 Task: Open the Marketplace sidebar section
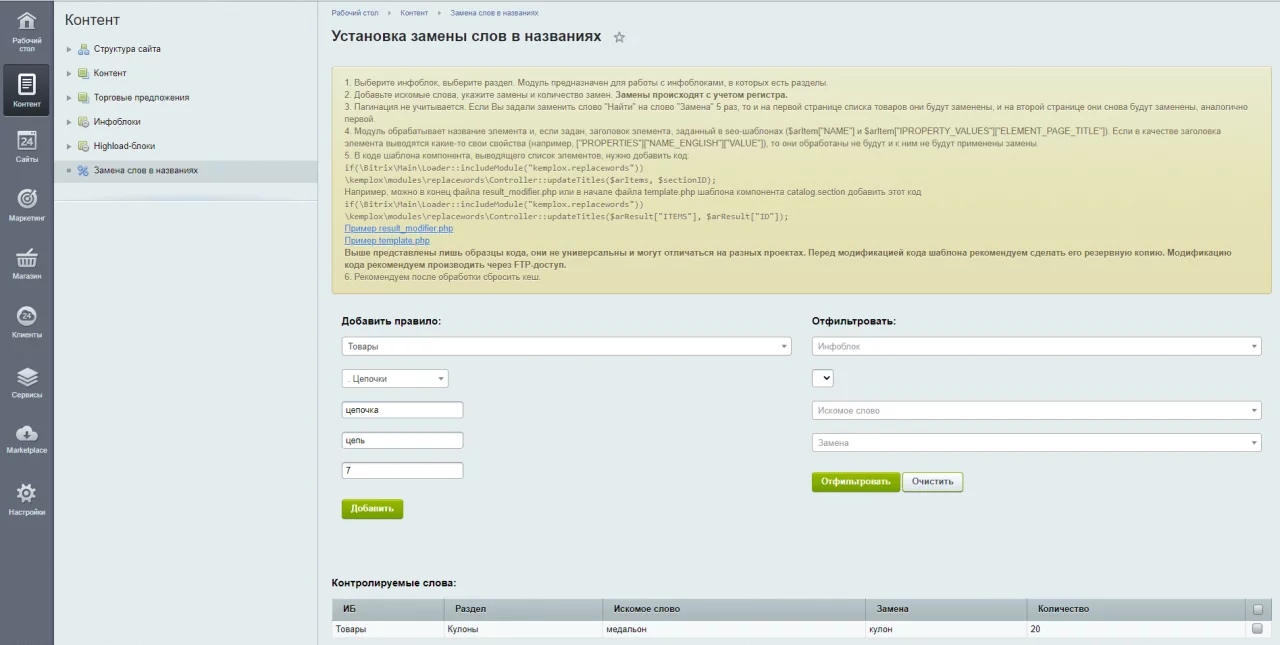pyautogui.click(x=27, y=439)
